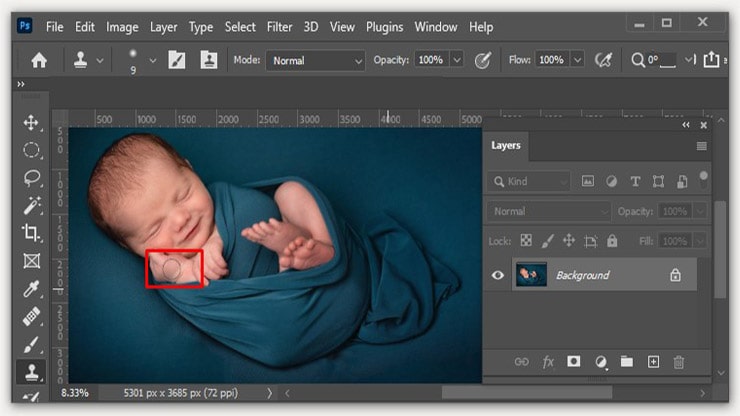Select the Healing Brush tool
This screenshot has width=740, height=416.
pyautogui.click(x=31, y=316)
